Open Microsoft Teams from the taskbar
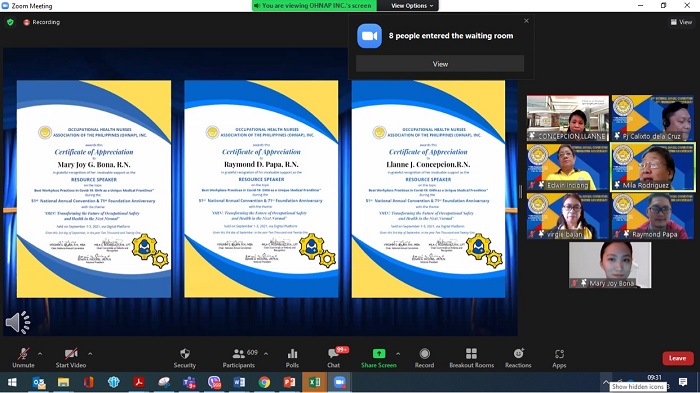Viewport: 700px width, 393px height. [x=189, y=382]
